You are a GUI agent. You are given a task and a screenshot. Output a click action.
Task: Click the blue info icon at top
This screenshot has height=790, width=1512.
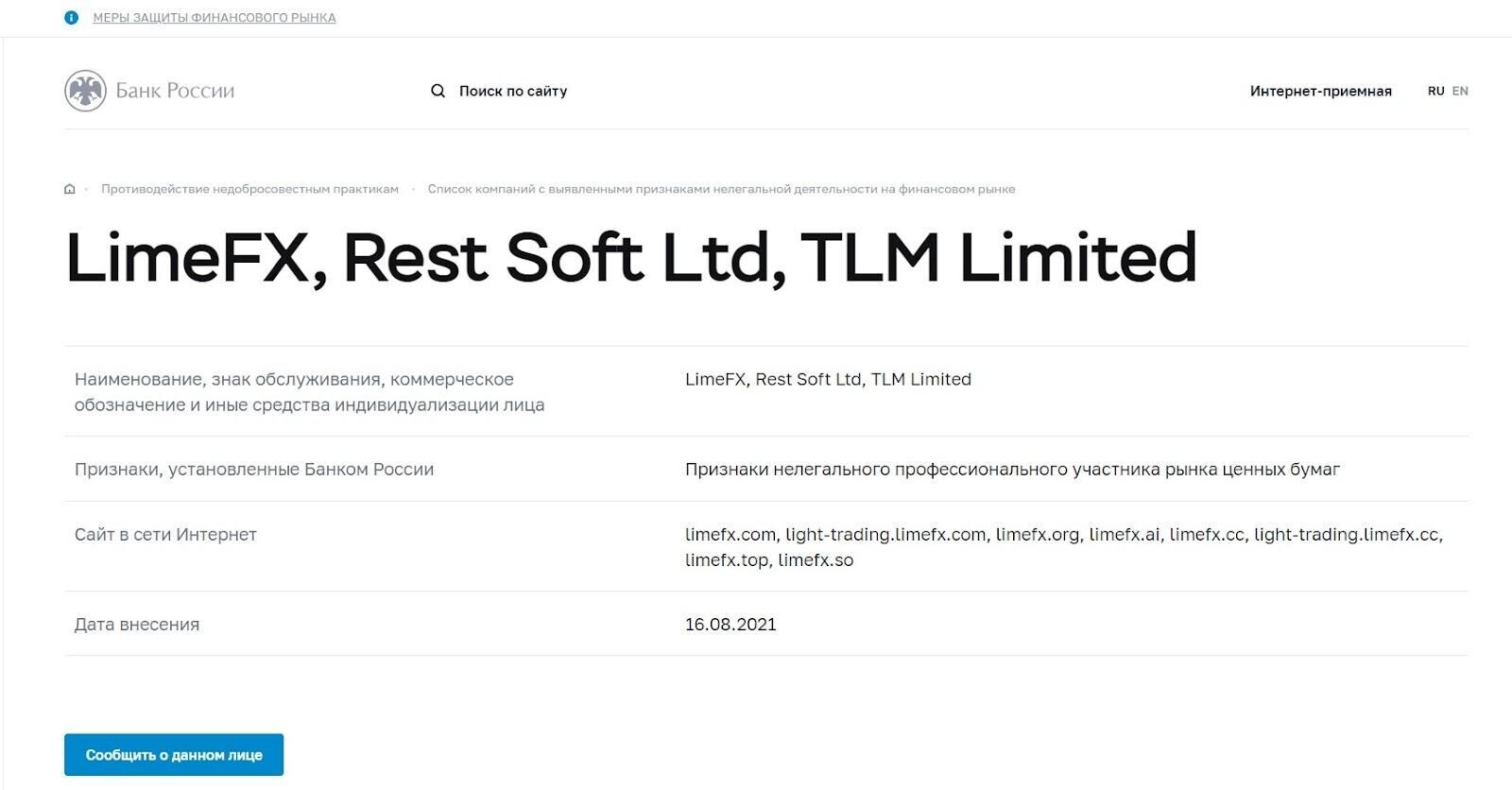click(71, 17)
